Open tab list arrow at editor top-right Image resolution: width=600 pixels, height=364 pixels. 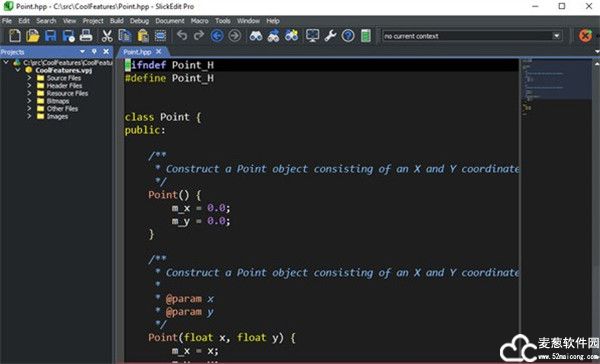pos(597,52)
